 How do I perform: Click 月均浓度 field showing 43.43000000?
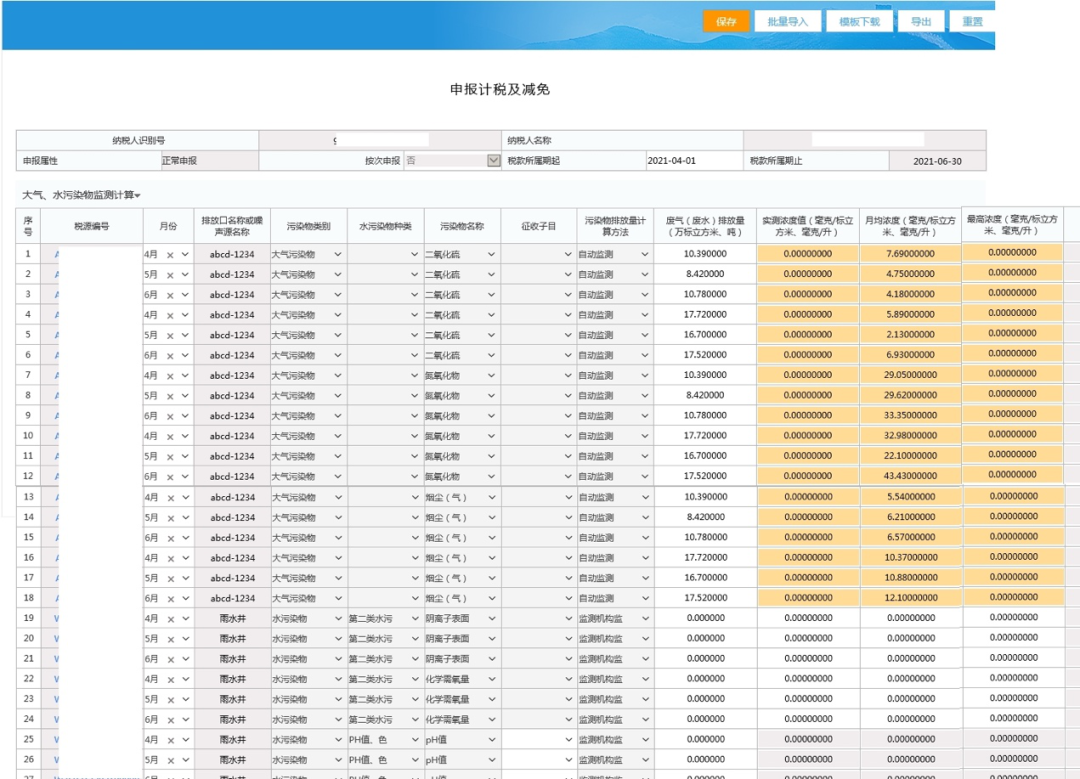(910, 476)
